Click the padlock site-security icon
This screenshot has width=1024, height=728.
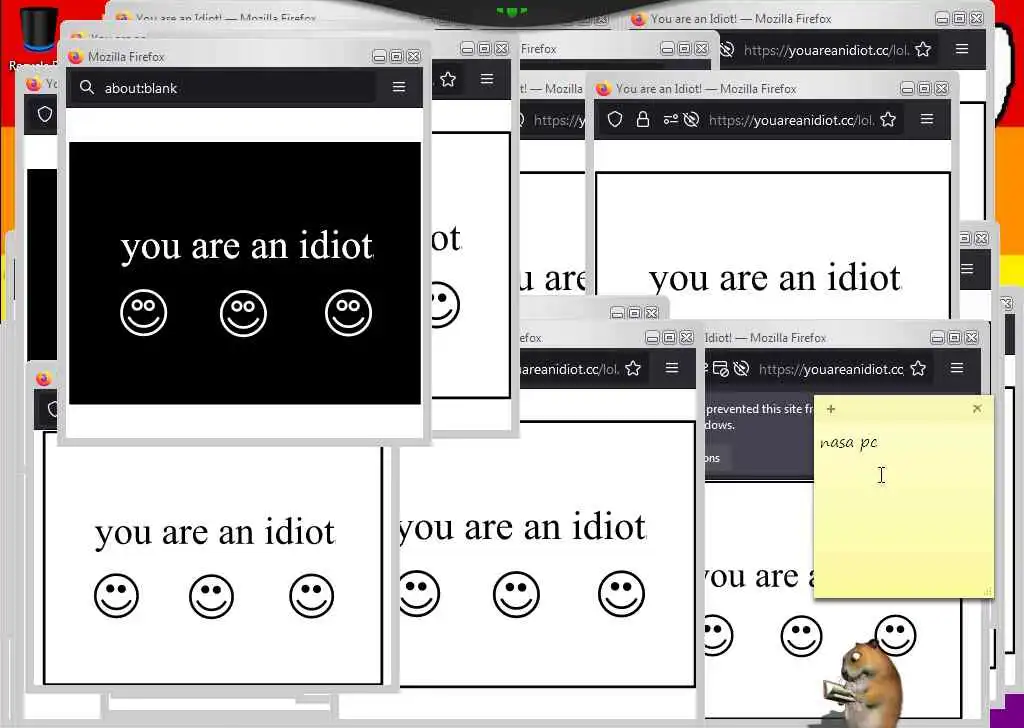[x=643, y=119]
